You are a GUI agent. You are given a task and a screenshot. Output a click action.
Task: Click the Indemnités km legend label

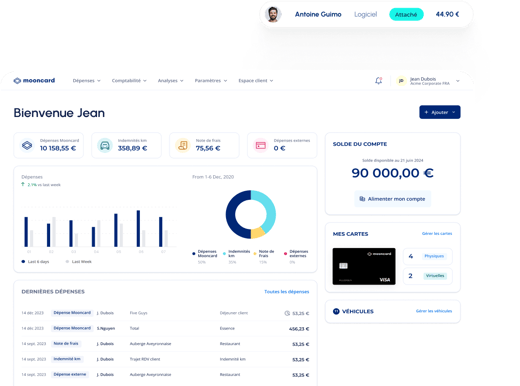(239, 254)
